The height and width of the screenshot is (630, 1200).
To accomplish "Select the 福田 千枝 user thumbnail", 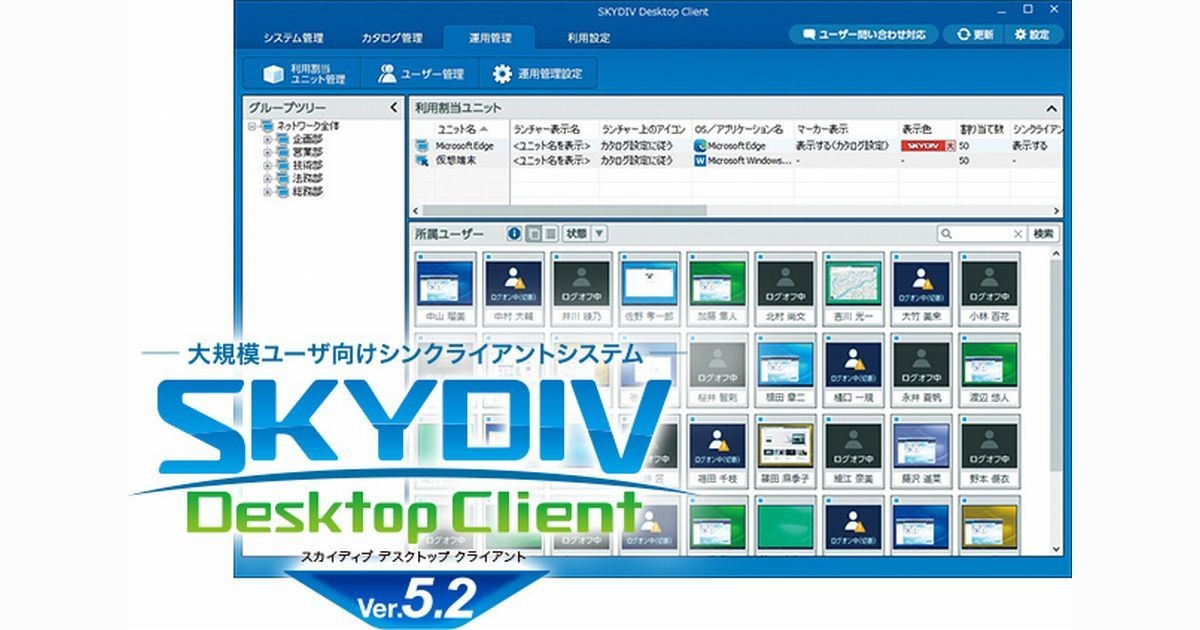I will [x=717, y=450].
